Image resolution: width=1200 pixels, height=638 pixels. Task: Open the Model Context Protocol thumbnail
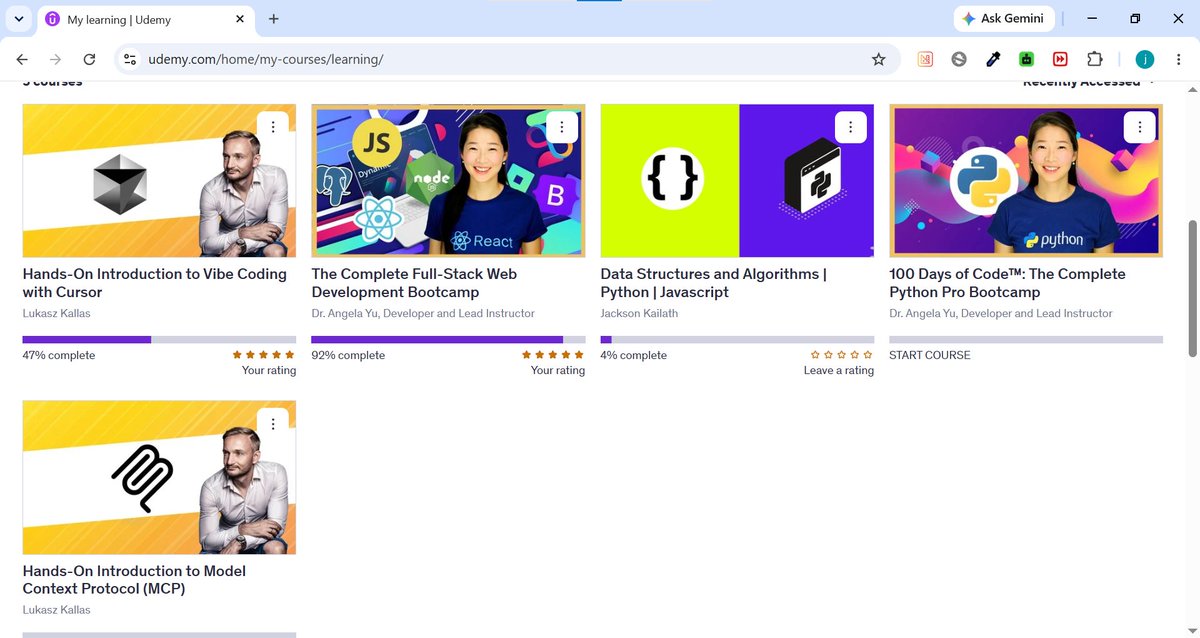159,478
